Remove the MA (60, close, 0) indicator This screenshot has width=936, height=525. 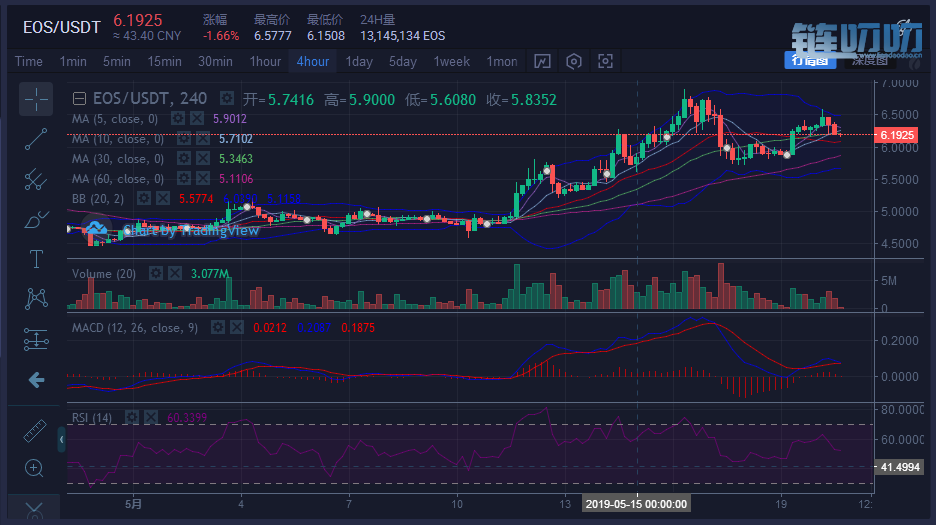coord(203,178)
